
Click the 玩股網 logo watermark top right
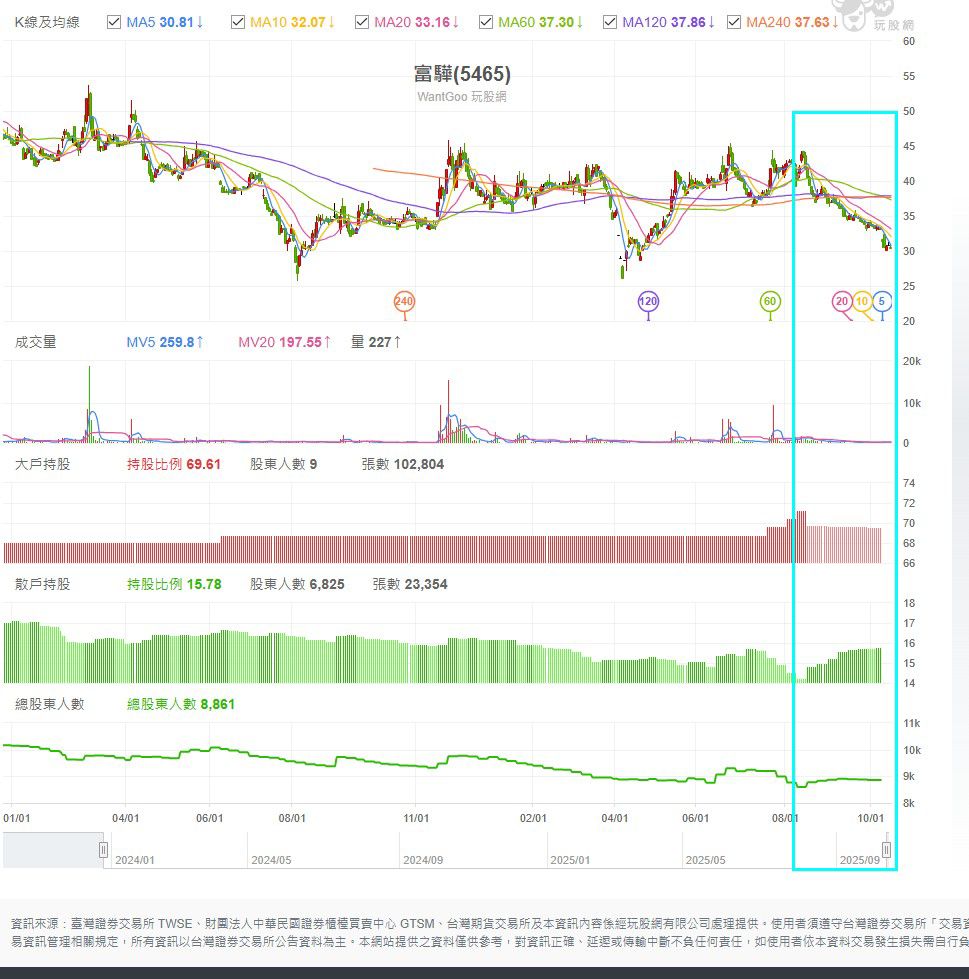pos(874,16)
